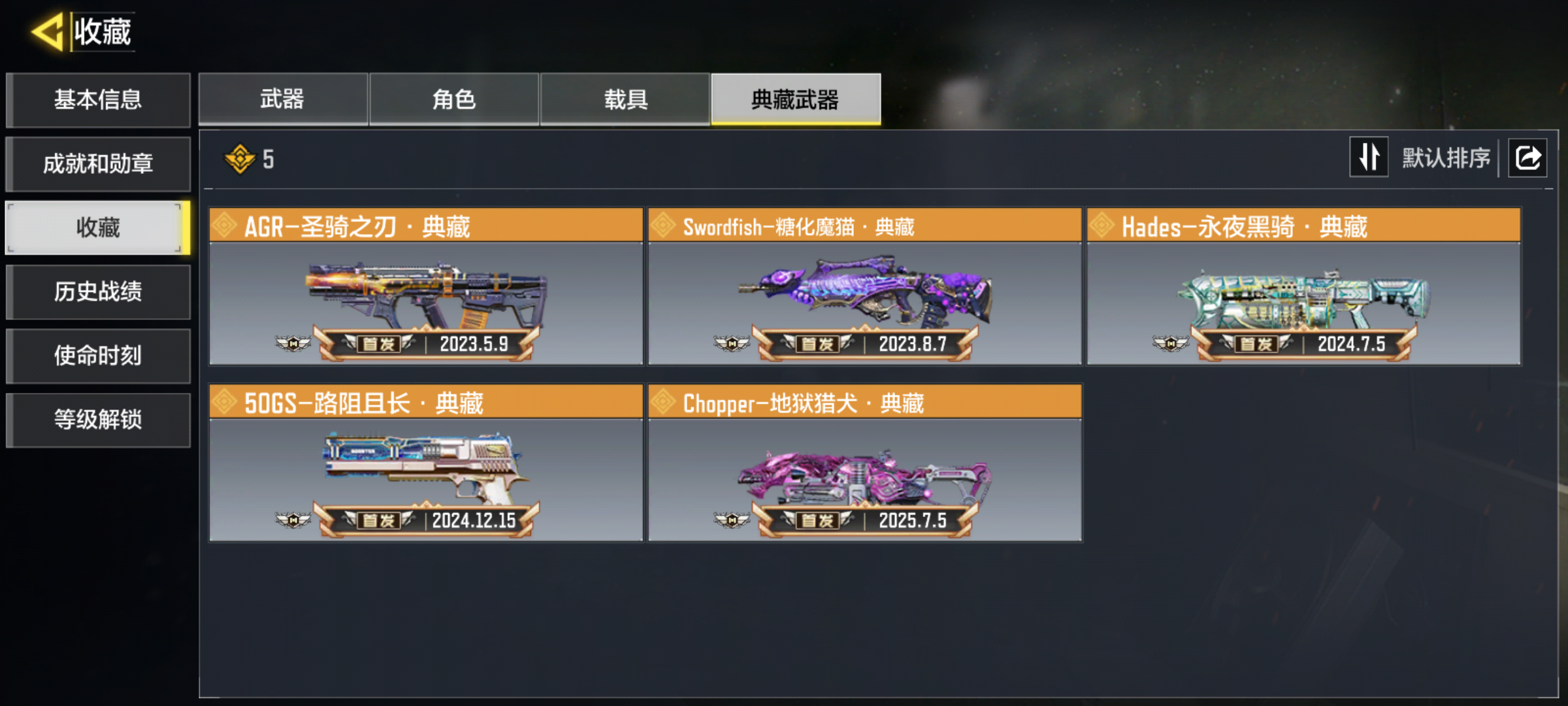The height and width of the screenshot is (706, 1568).
Task: Click the gold emblem icon beside count 5
Action: click(x=240, y=159)
